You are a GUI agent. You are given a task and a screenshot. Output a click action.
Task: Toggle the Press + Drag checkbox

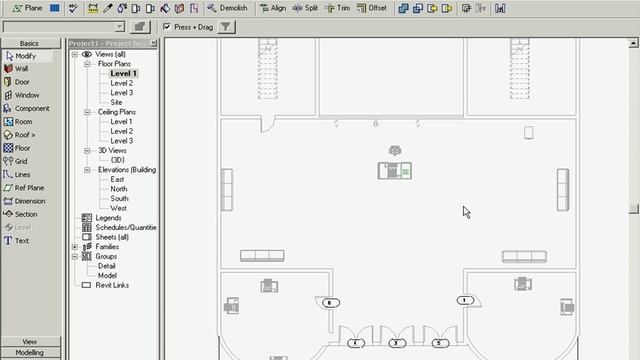click(167, 27)
